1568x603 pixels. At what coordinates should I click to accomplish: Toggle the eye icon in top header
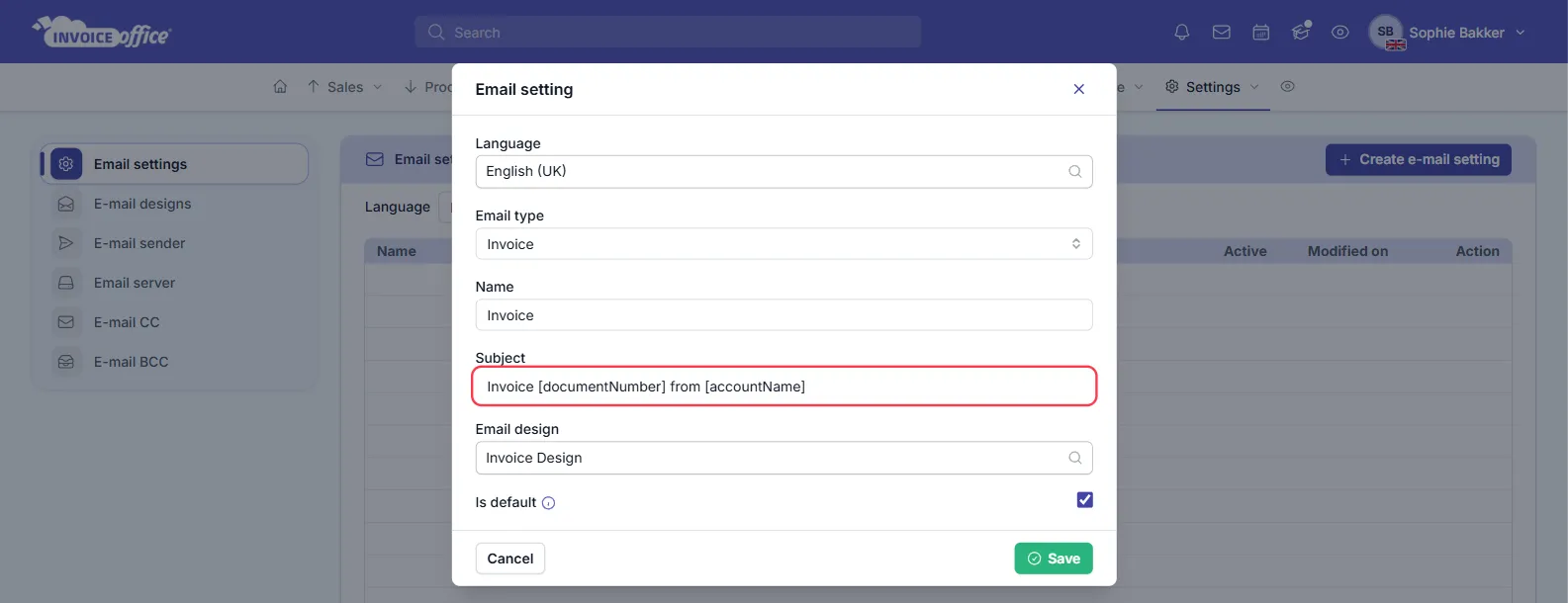(1340, 33)
